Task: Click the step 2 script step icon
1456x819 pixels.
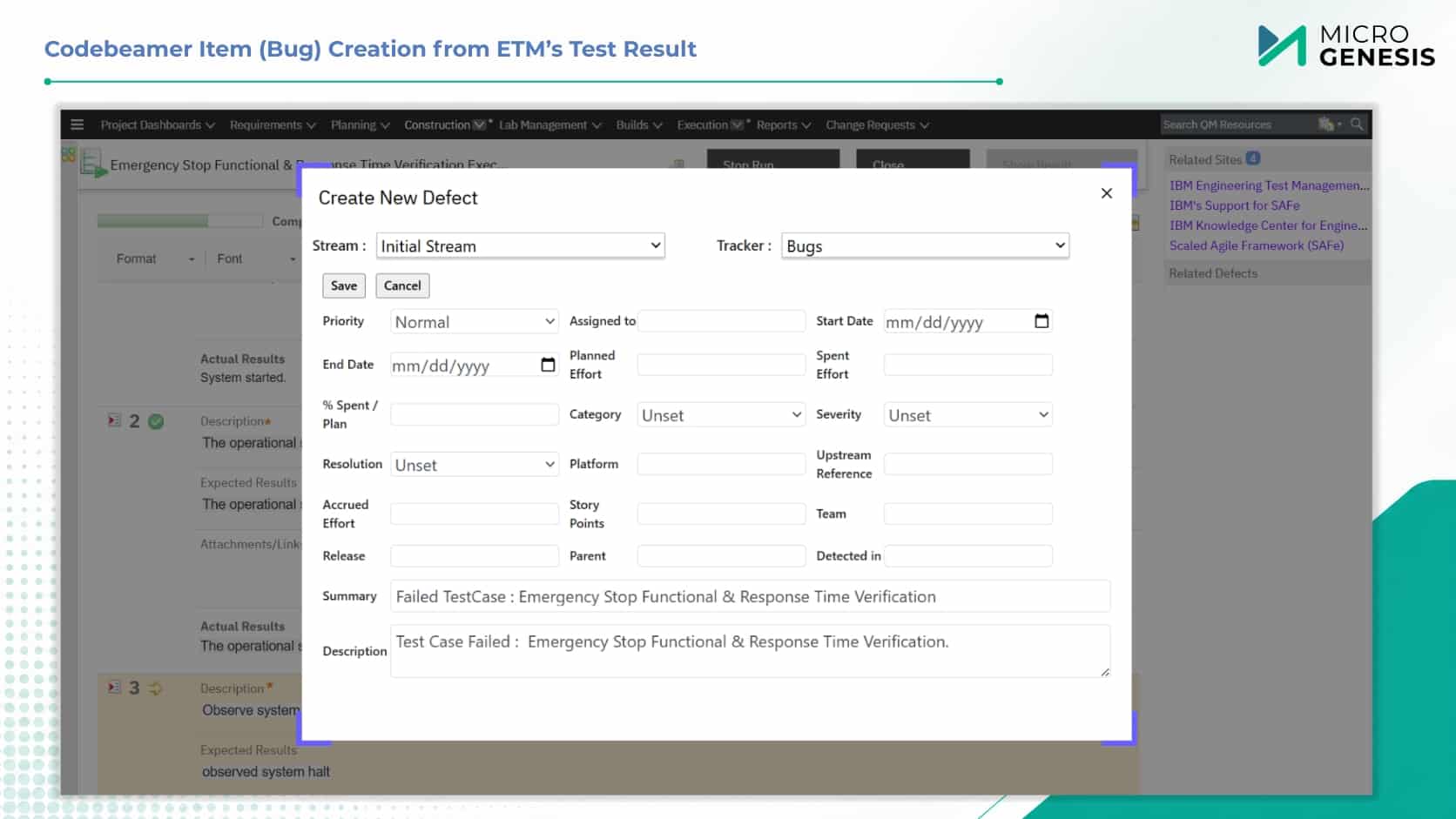Action: pos(114,421)
